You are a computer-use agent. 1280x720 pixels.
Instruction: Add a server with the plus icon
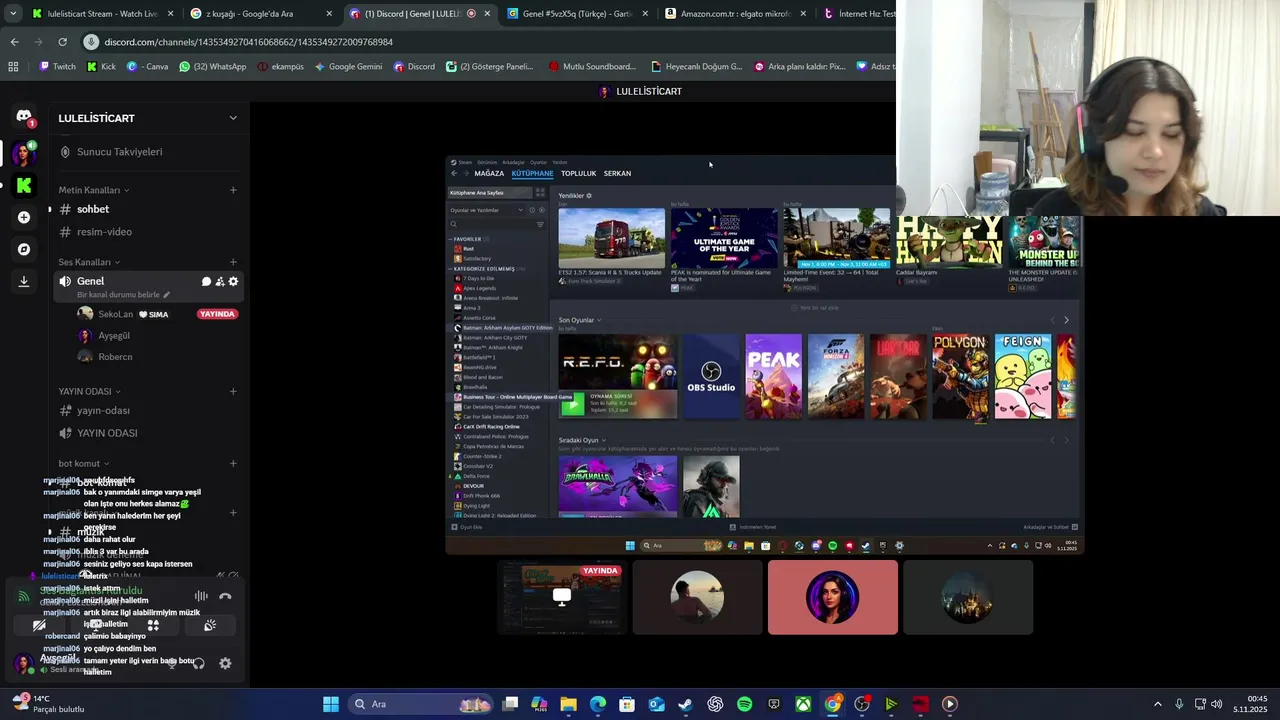tap(24, 217)
